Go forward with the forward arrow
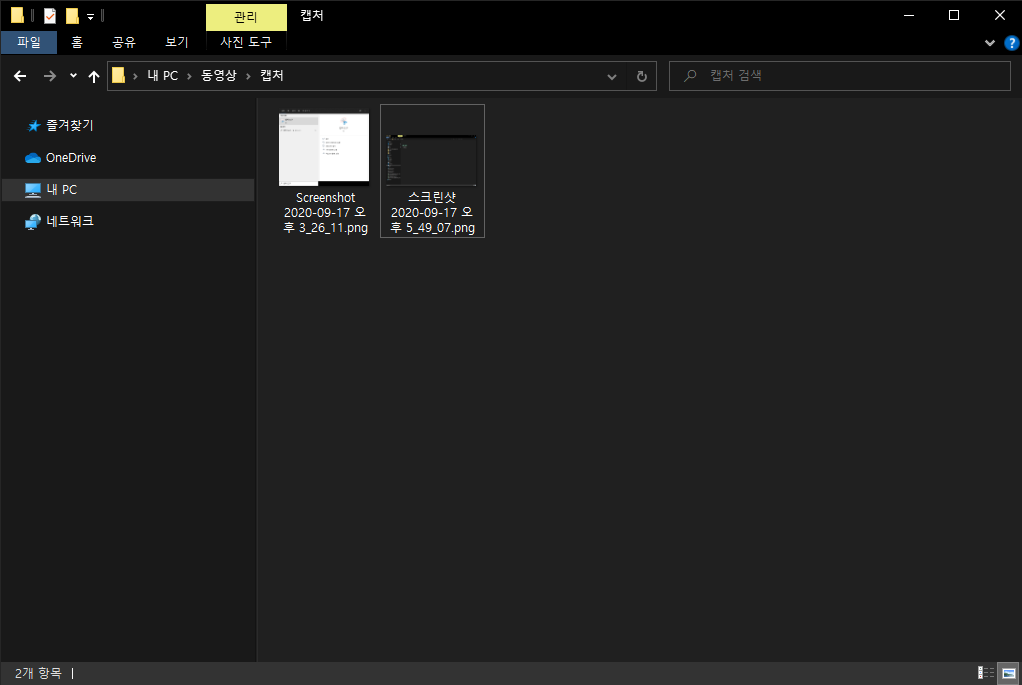This screenshot has height=685, width=1022. [50, 76]
